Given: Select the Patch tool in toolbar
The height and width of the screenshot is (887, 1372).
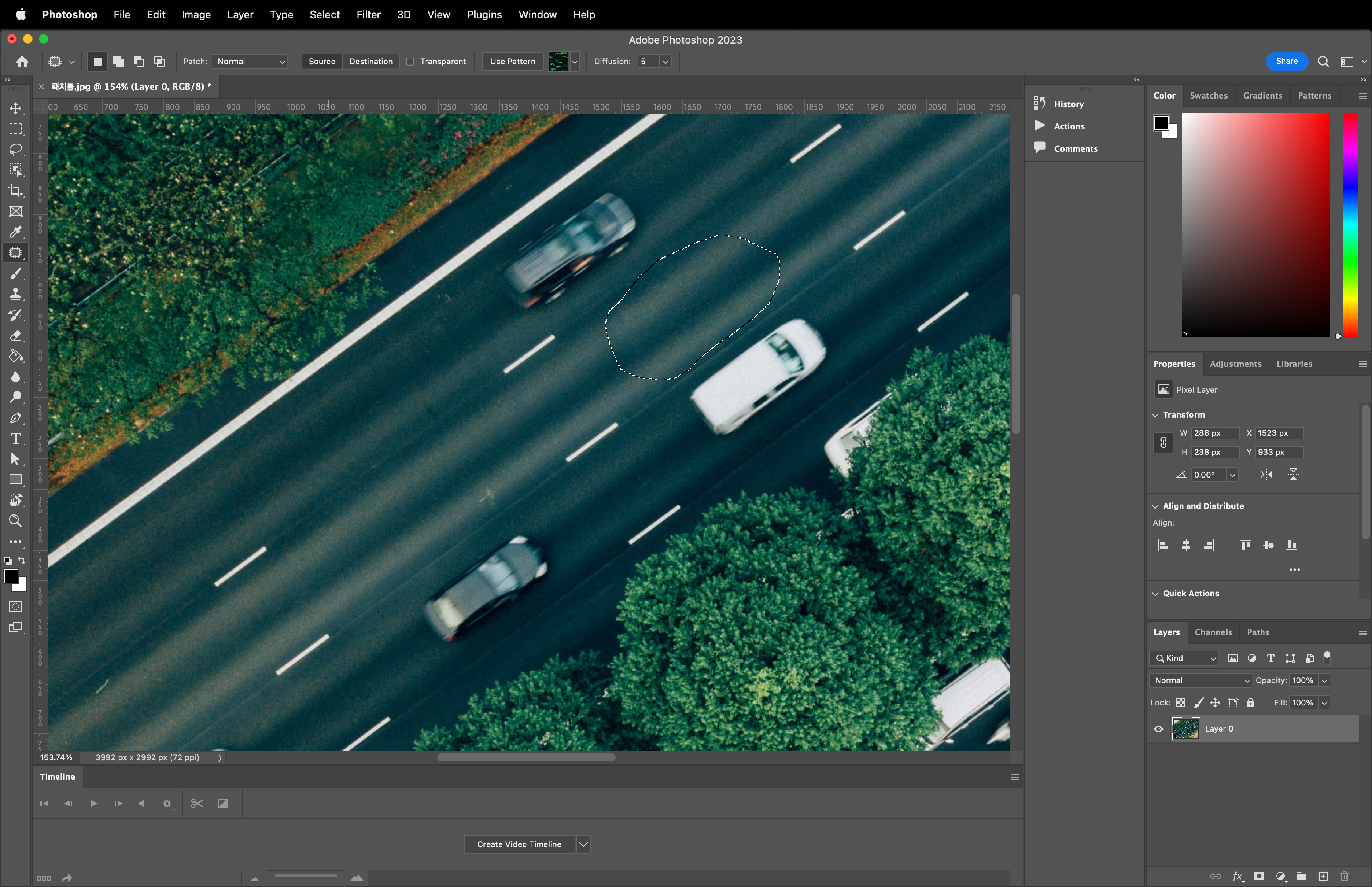Looking at the screenshot, I should click(x=16, y=253).
